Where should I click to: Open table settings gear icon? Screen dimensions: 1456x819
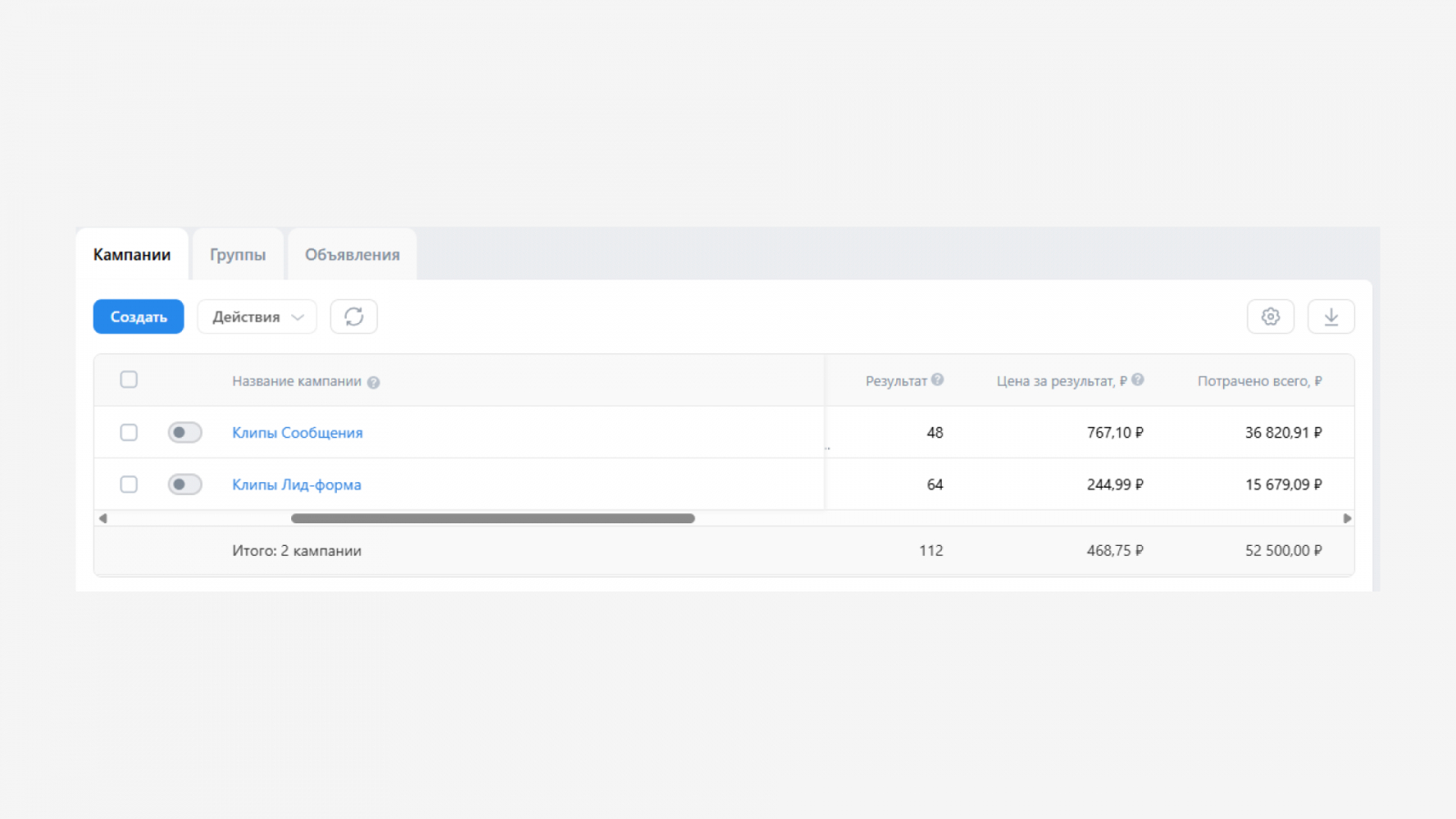[1270, 317]
